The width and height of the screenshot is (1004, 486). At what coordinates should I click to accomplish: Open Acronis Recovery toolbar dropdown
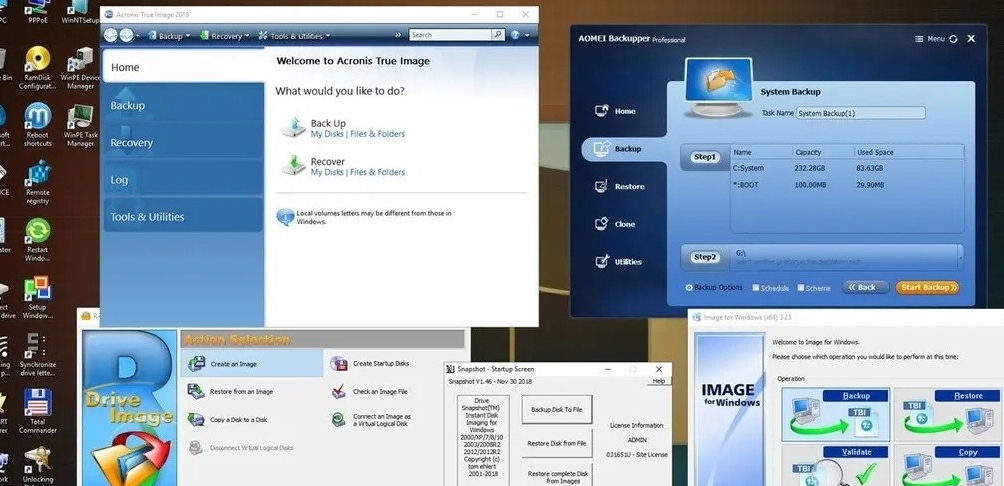tap(224, 36)
